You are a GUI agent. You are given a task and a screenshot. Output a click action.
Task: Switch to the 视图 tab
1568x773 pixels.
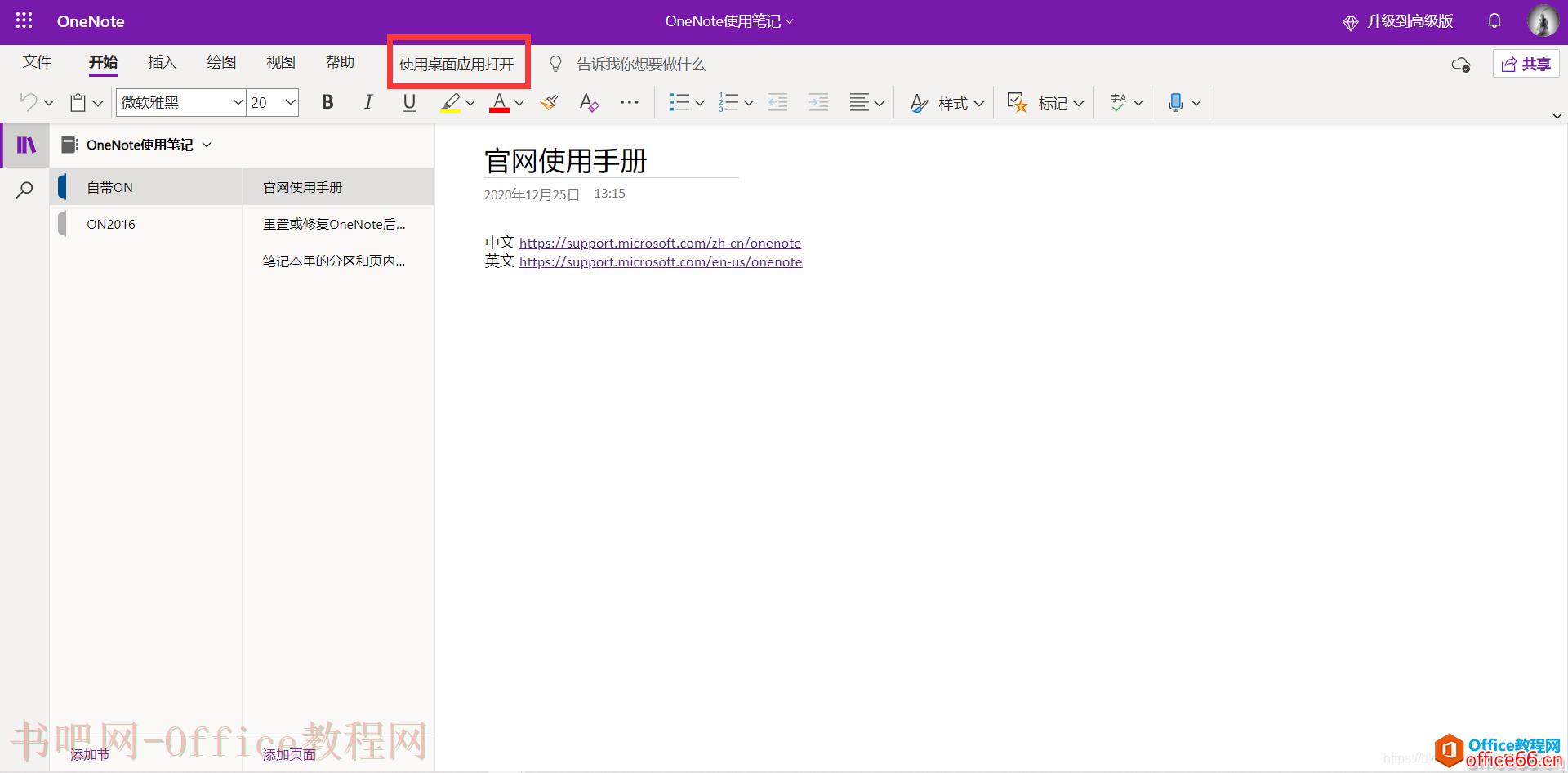click(281, 62)
